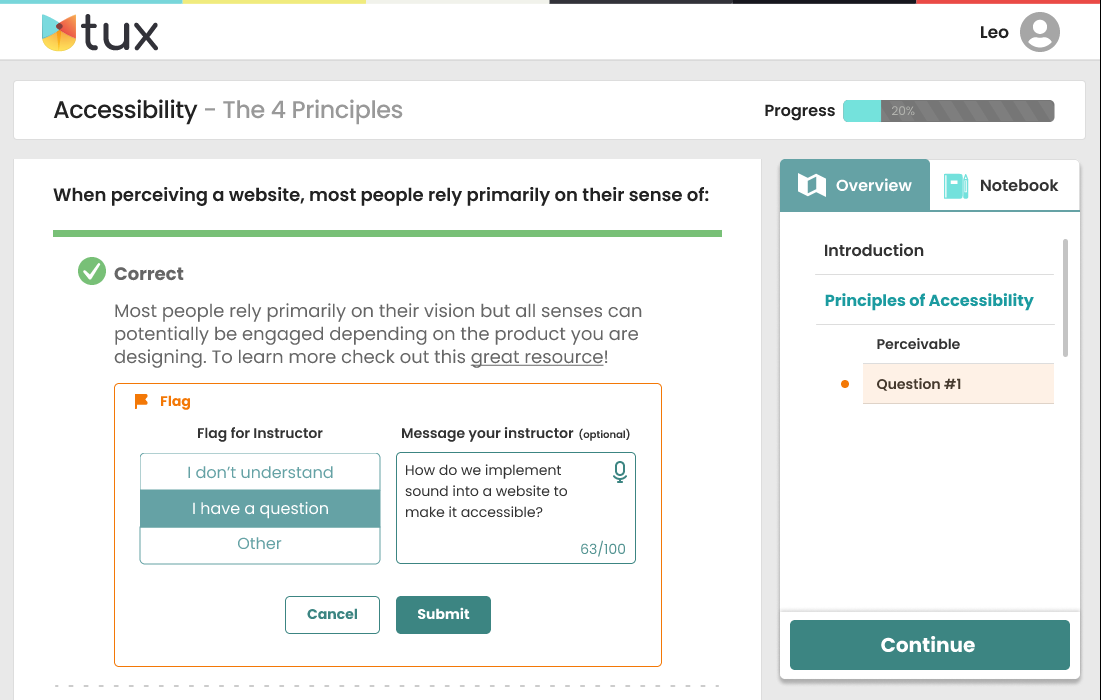1101x700 pixels.
Task: Select the "Other" flag option
Action: coord(260,544)
